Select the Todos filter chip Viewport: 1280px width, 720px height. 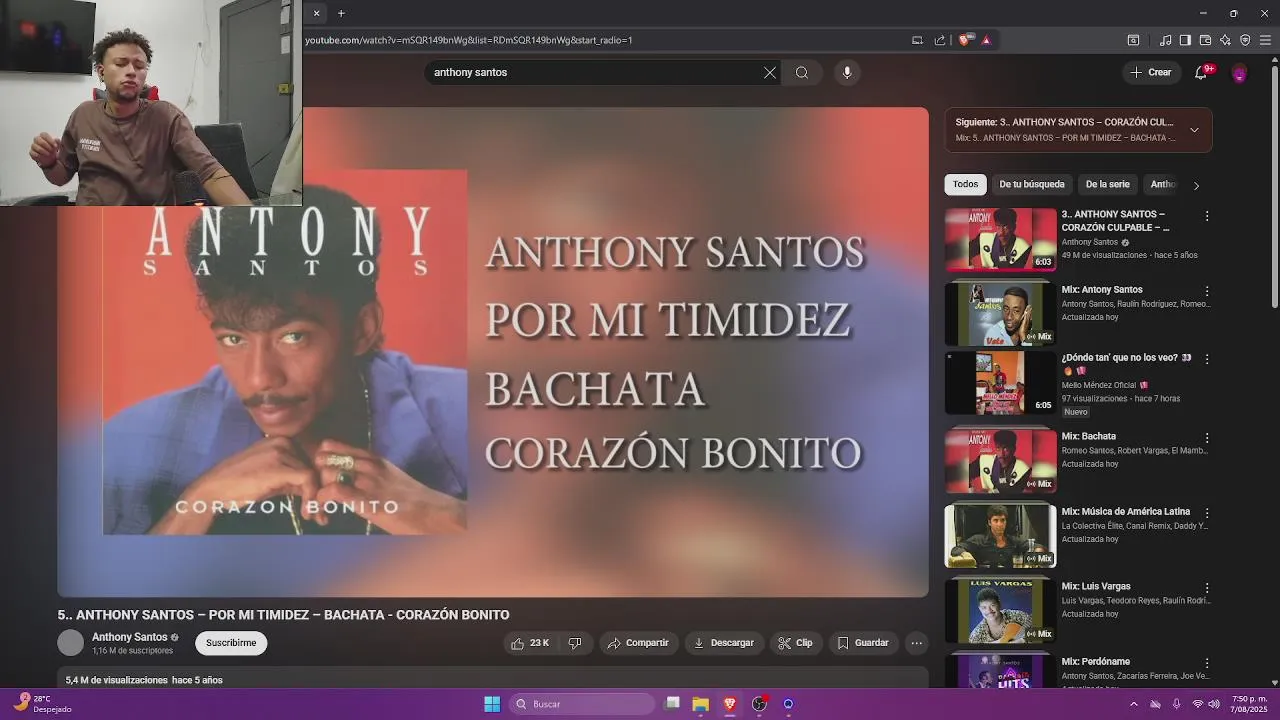[965, 184]
